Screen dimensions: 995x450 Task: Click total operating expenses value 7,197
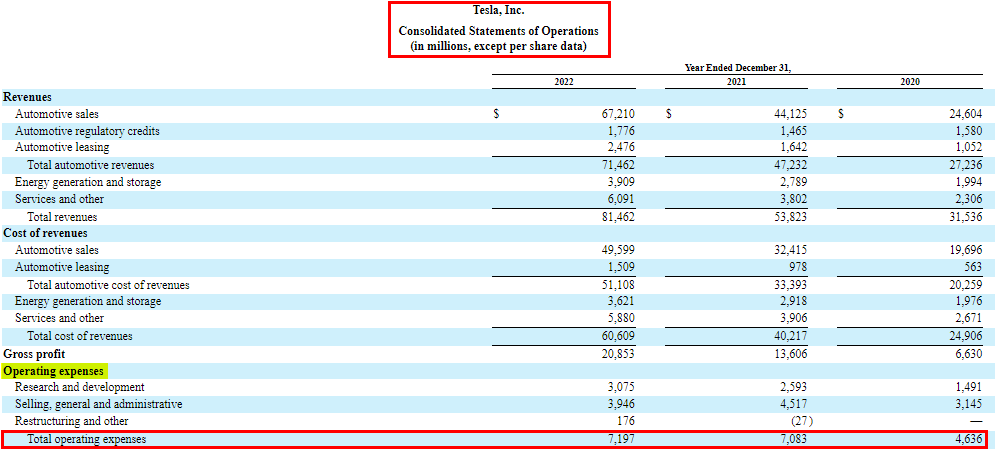[x=621, y=439]
